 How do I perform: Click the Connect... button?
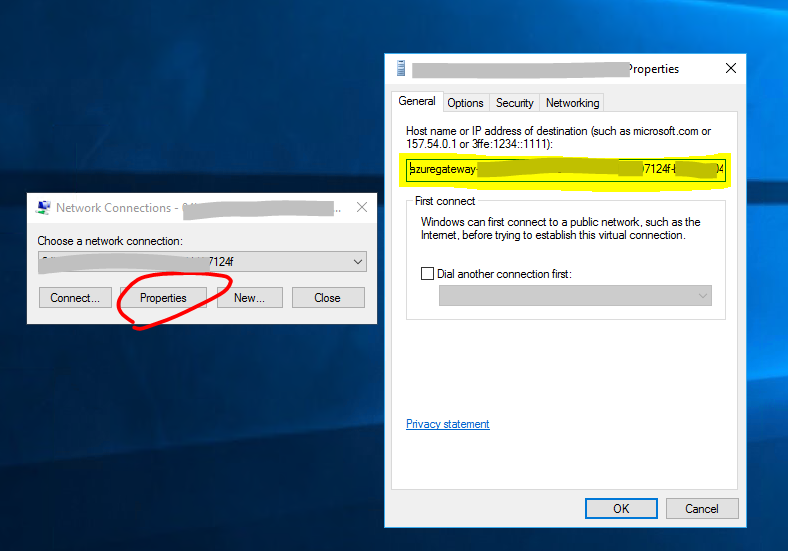(x=75, y=298)
